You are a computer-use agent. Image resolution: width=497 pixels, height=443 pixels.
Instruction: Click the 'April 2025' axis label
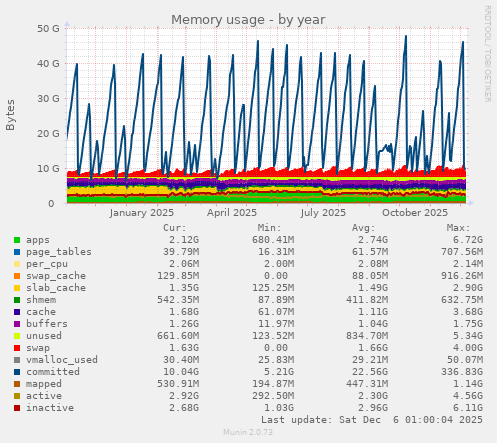pos(232,213)
